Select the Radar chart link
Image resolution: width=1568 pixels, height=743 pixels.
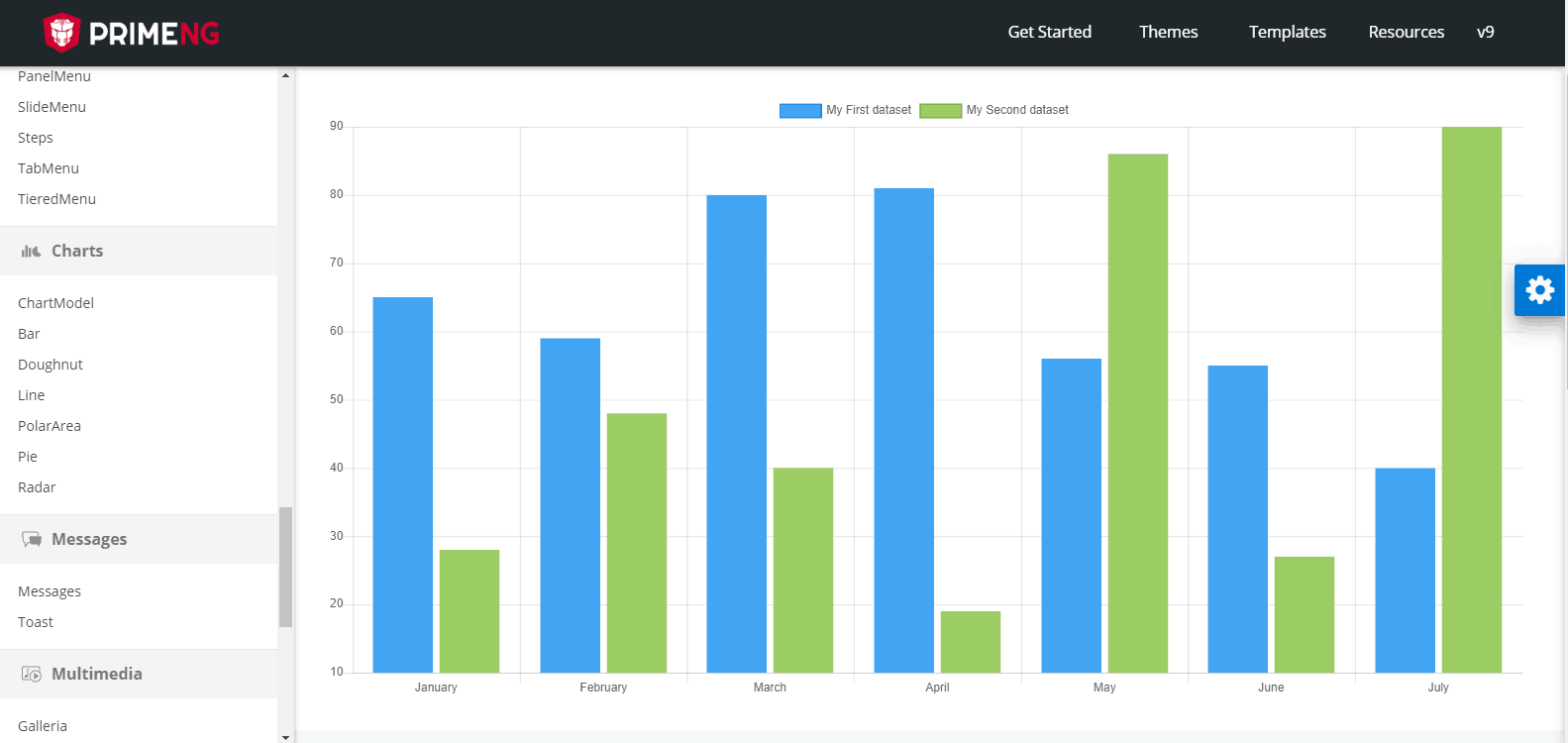click(x=37, y=487)
